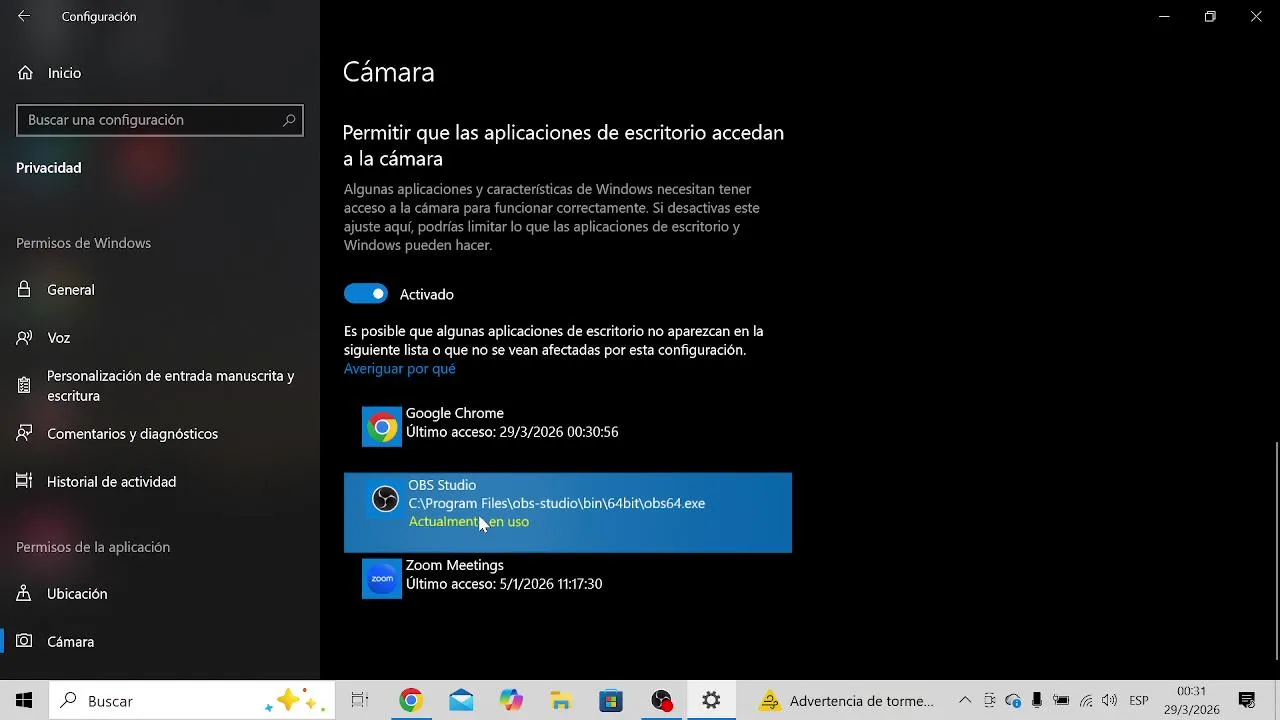Go to Comentarios y diagnósticos page
Screen dimensions: 1280x720
point(160,434)
